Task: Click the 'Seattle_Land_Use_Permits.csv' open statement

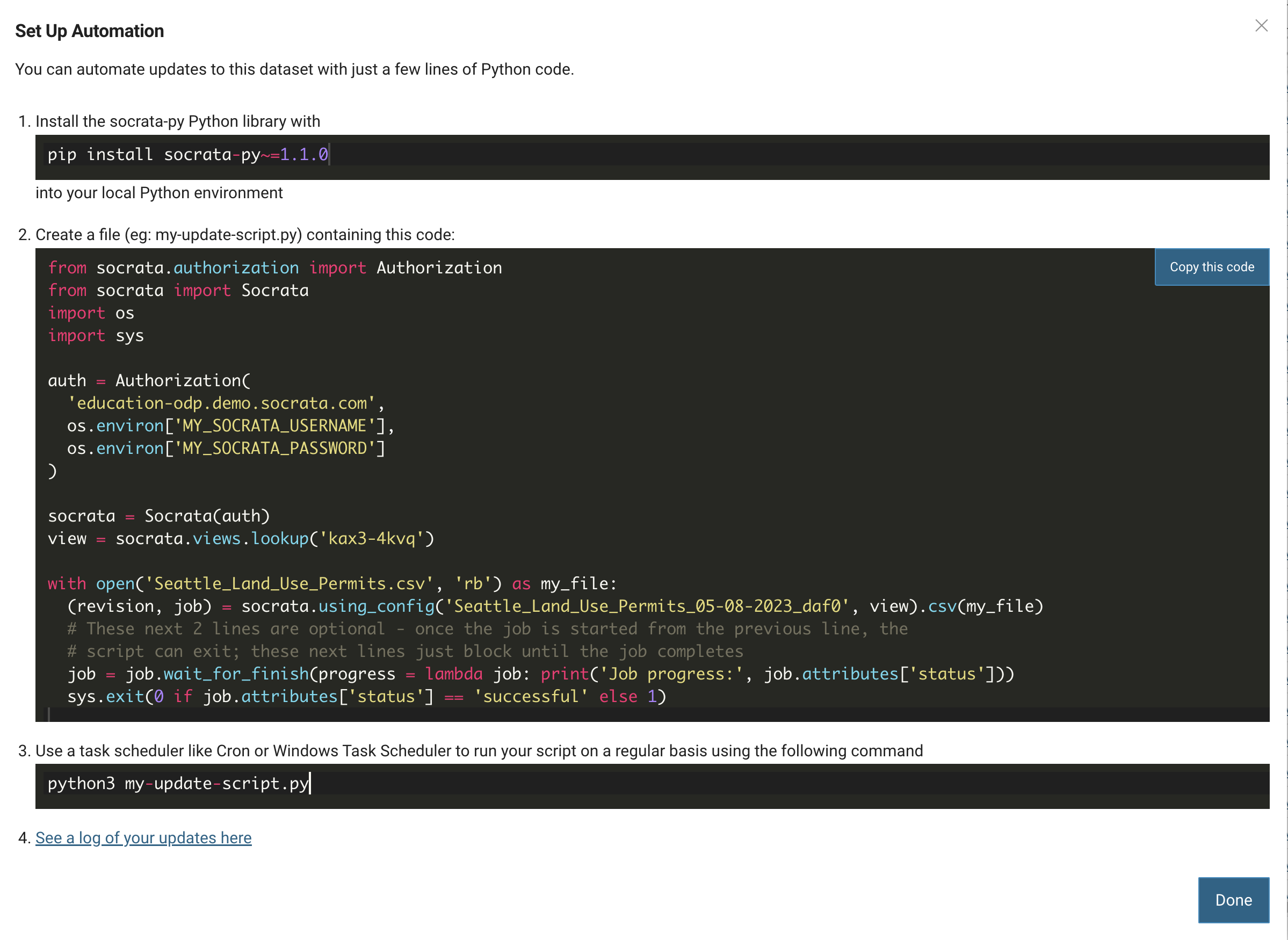Action: pos(332,584)
